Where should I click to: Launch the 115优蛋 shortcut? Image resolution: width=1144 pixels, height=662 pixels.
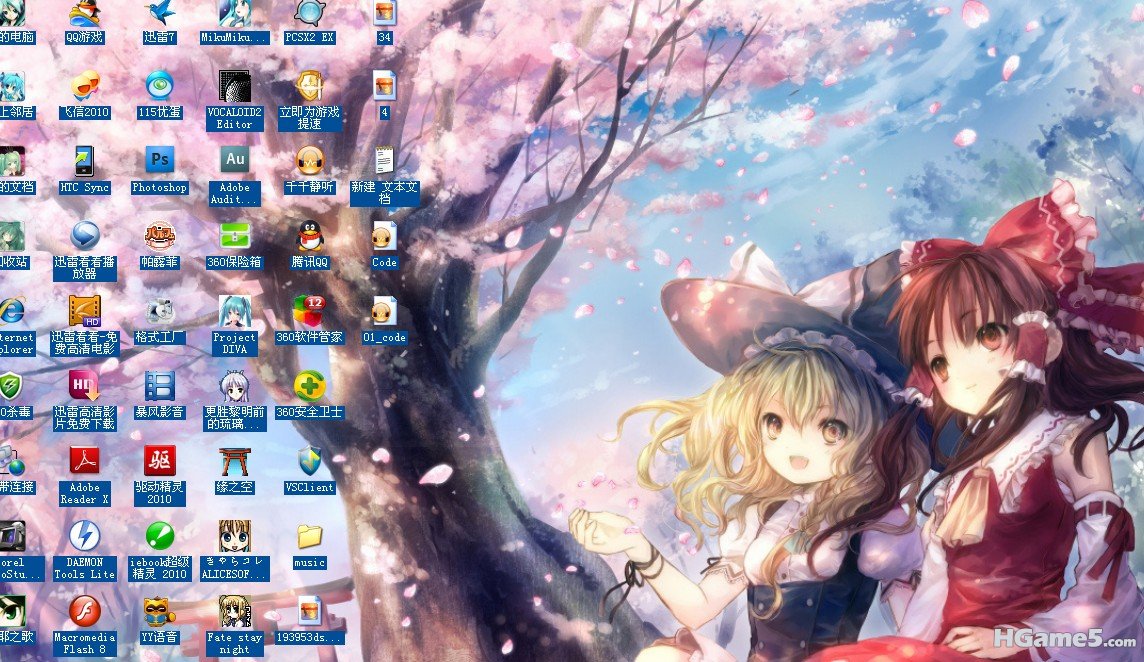coord(160,86)
